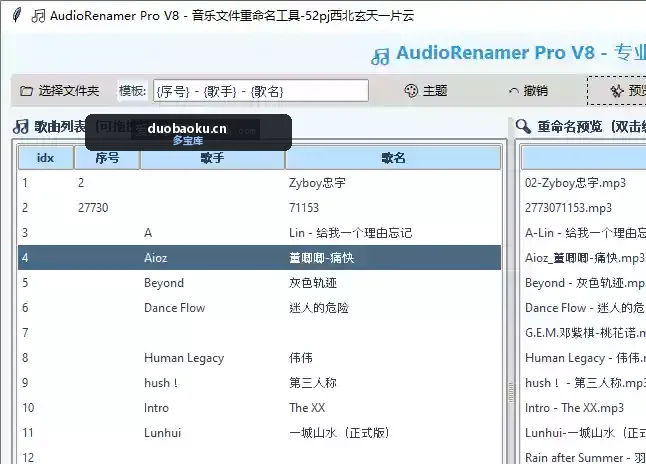Click preview entry G.E.M.邓紫棋-桃花诺
646x464 pixels.
click(x=585, y=333)
